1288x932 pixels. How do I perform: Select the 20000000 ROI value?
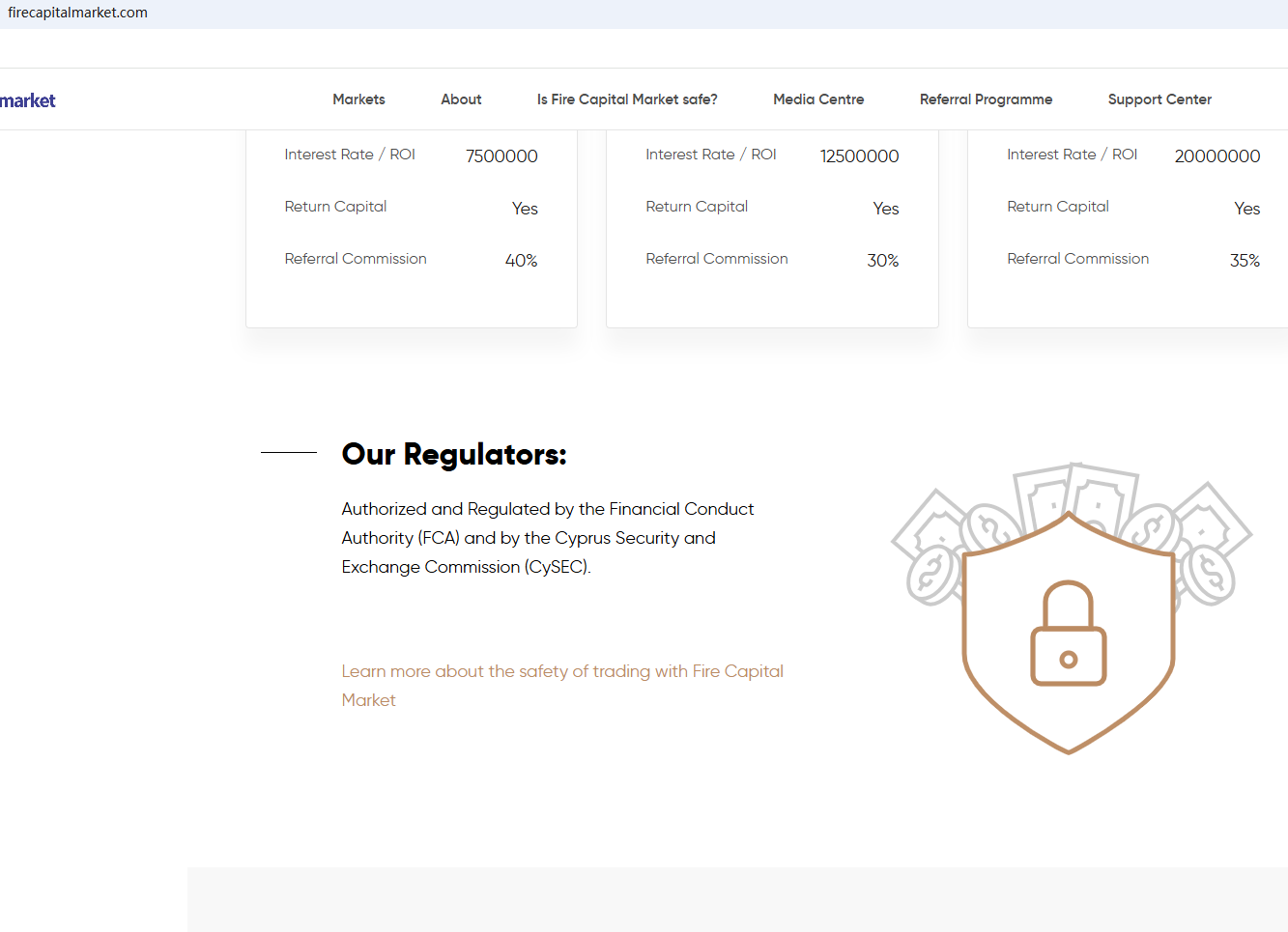[1216, 156]
